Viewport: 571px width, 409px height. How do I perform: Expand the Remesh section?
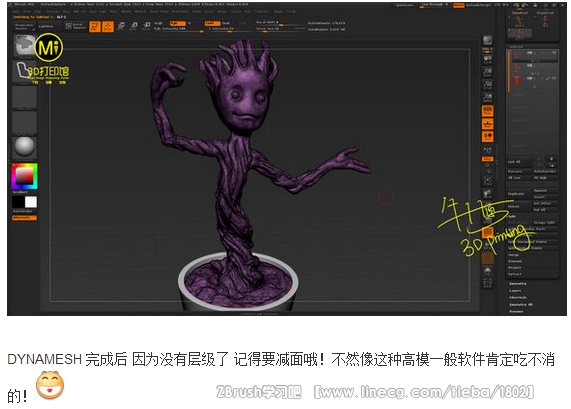[515, 261]
